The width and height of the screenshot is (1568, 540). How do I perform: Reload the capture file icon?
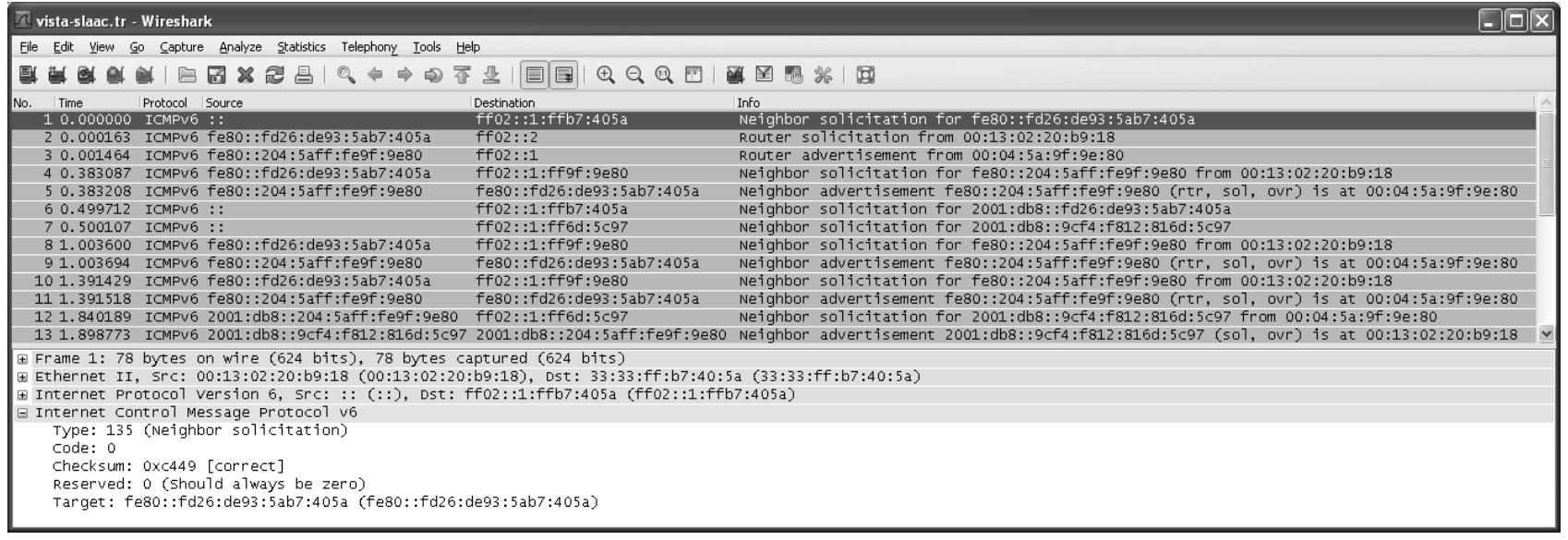274,76
